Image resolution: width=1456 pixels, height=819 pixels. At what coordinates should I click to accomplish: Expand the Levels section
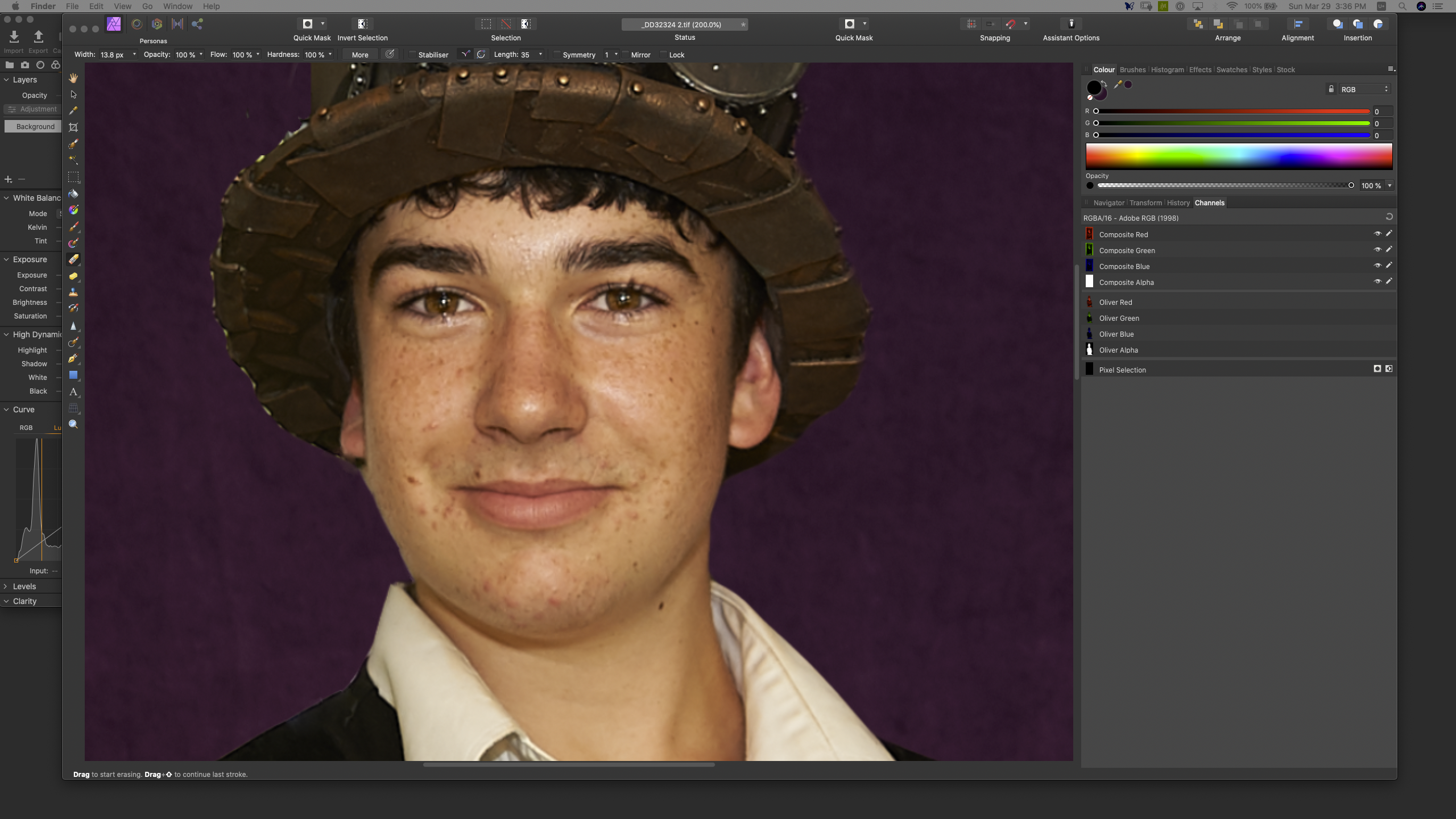[6, 586]
